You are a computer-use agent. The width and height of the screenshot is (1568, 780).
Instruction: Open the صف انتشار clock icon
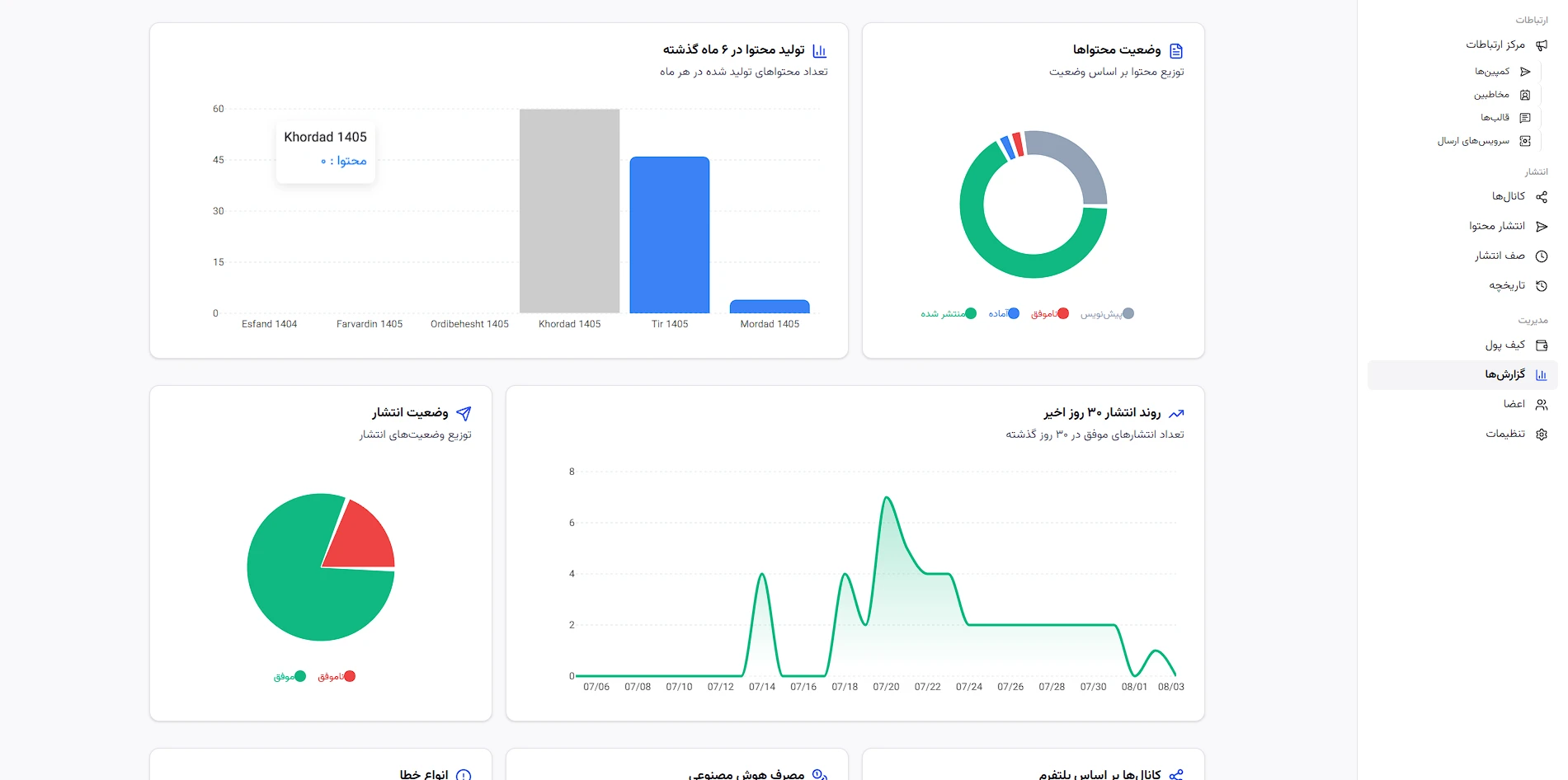click(1541, 256)
